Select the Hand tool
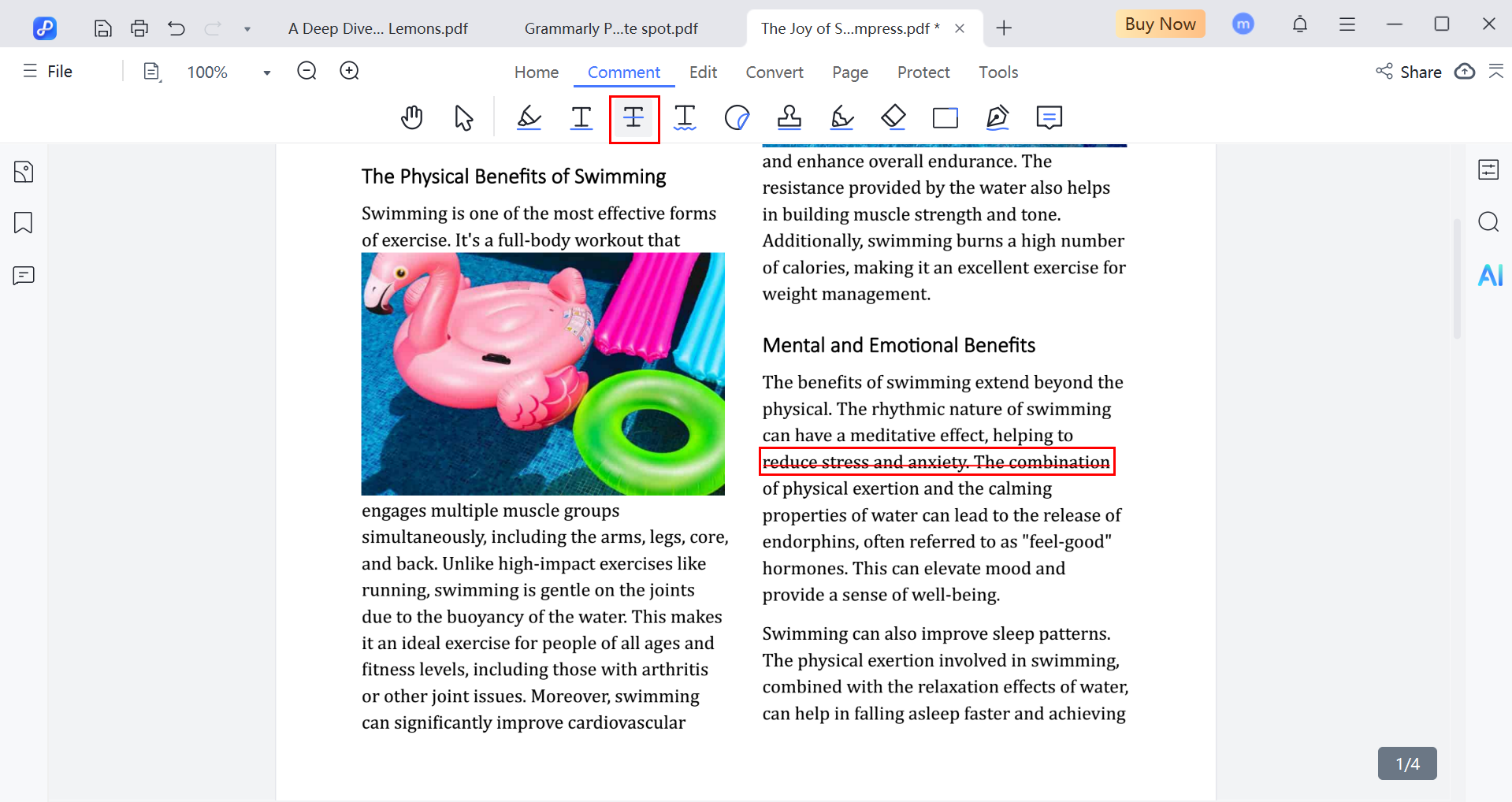This screenshot has width=1512, height=802. (411, 118)
